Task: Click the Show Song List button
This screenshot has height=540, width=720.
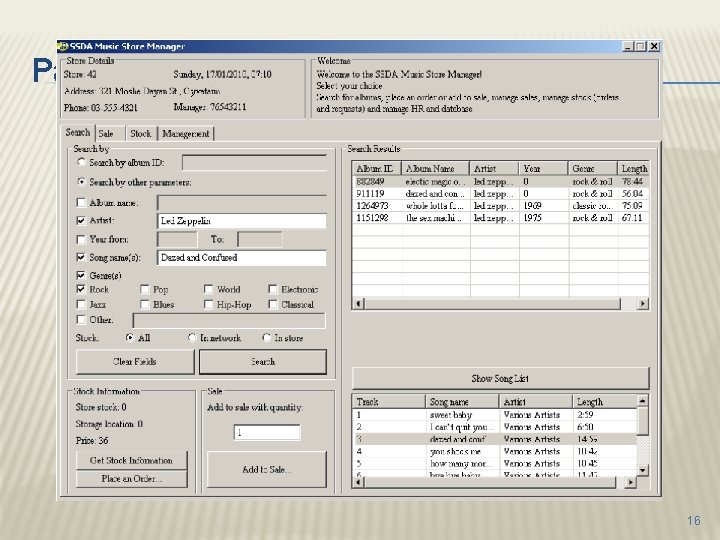Action: pos(500,378)
